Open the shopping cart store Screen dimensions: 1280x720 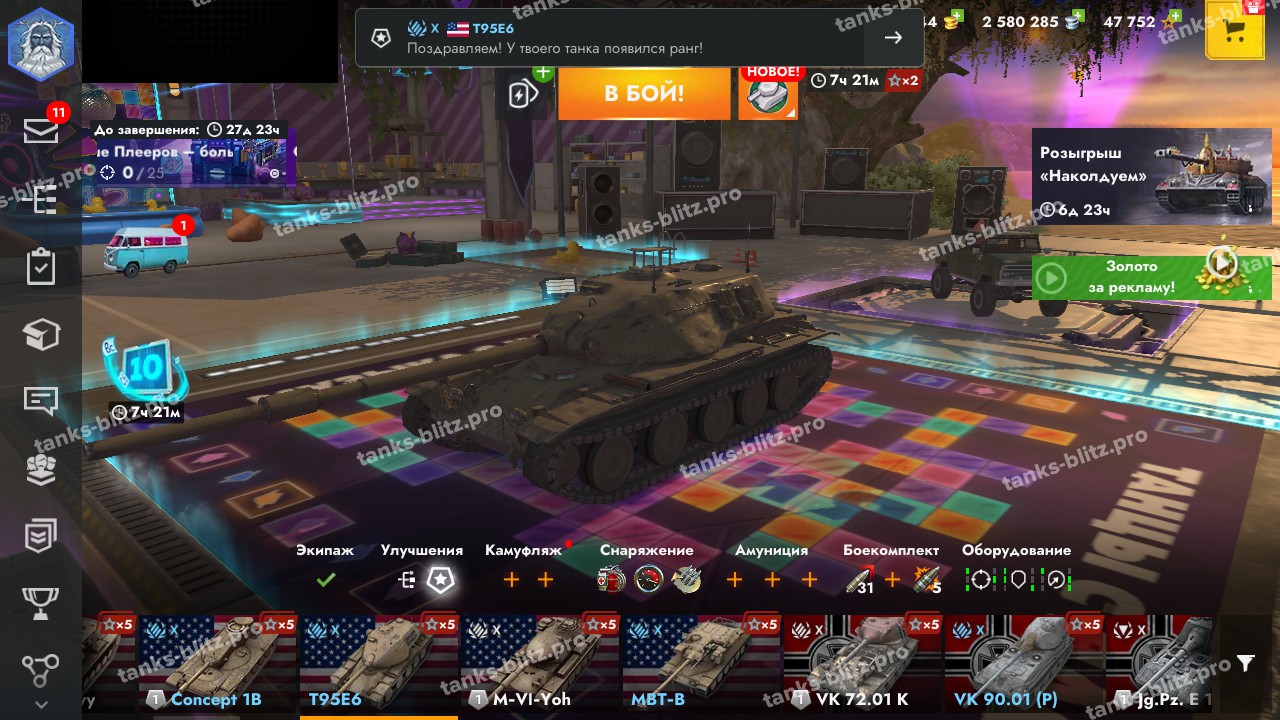(x=1235, y=30)
